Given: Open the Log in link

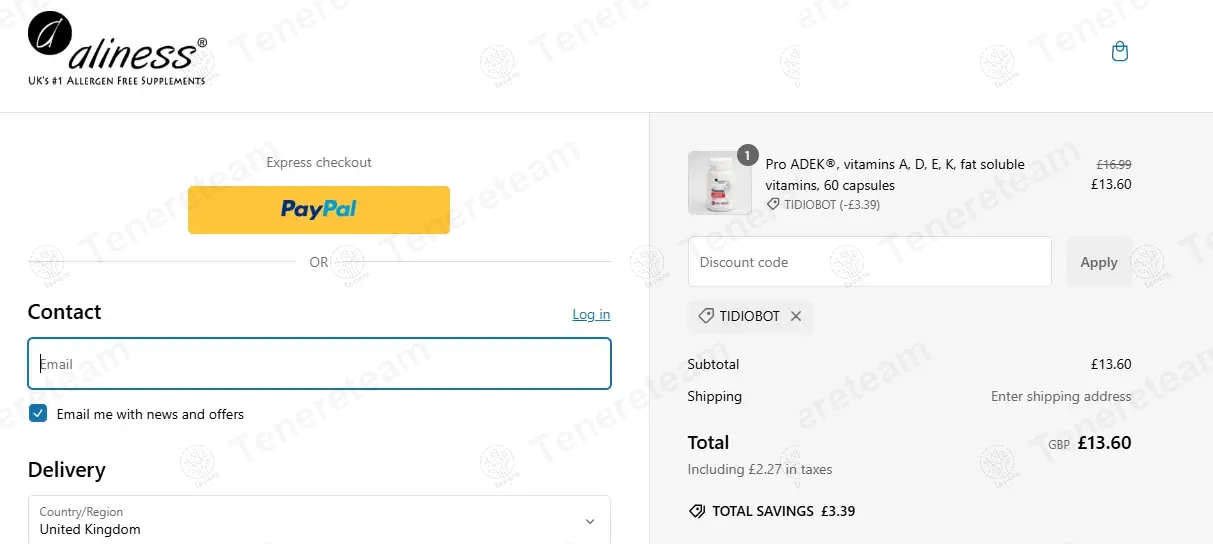Looking at the screenshot, I should pos(591,314).
